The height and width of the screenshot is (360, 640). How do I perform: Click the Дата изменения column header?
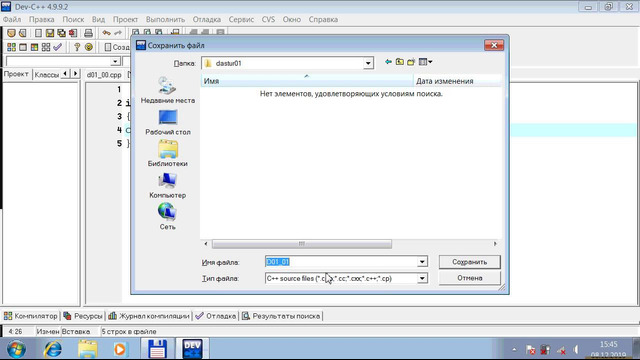tap(457, 81)
